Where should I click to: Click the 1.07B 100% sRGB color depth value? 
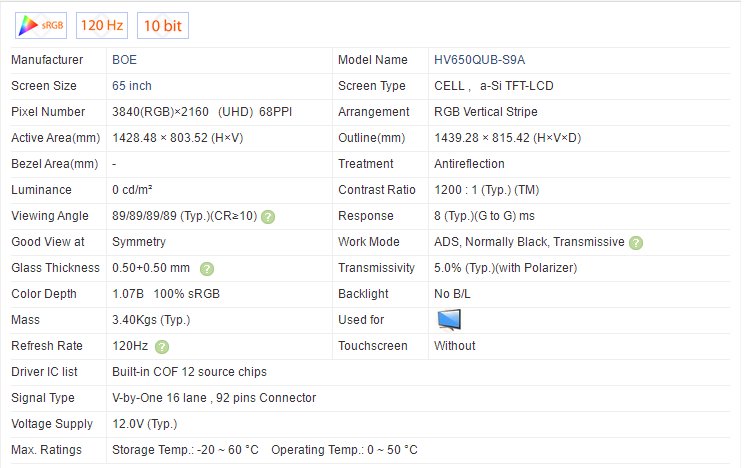161,294
